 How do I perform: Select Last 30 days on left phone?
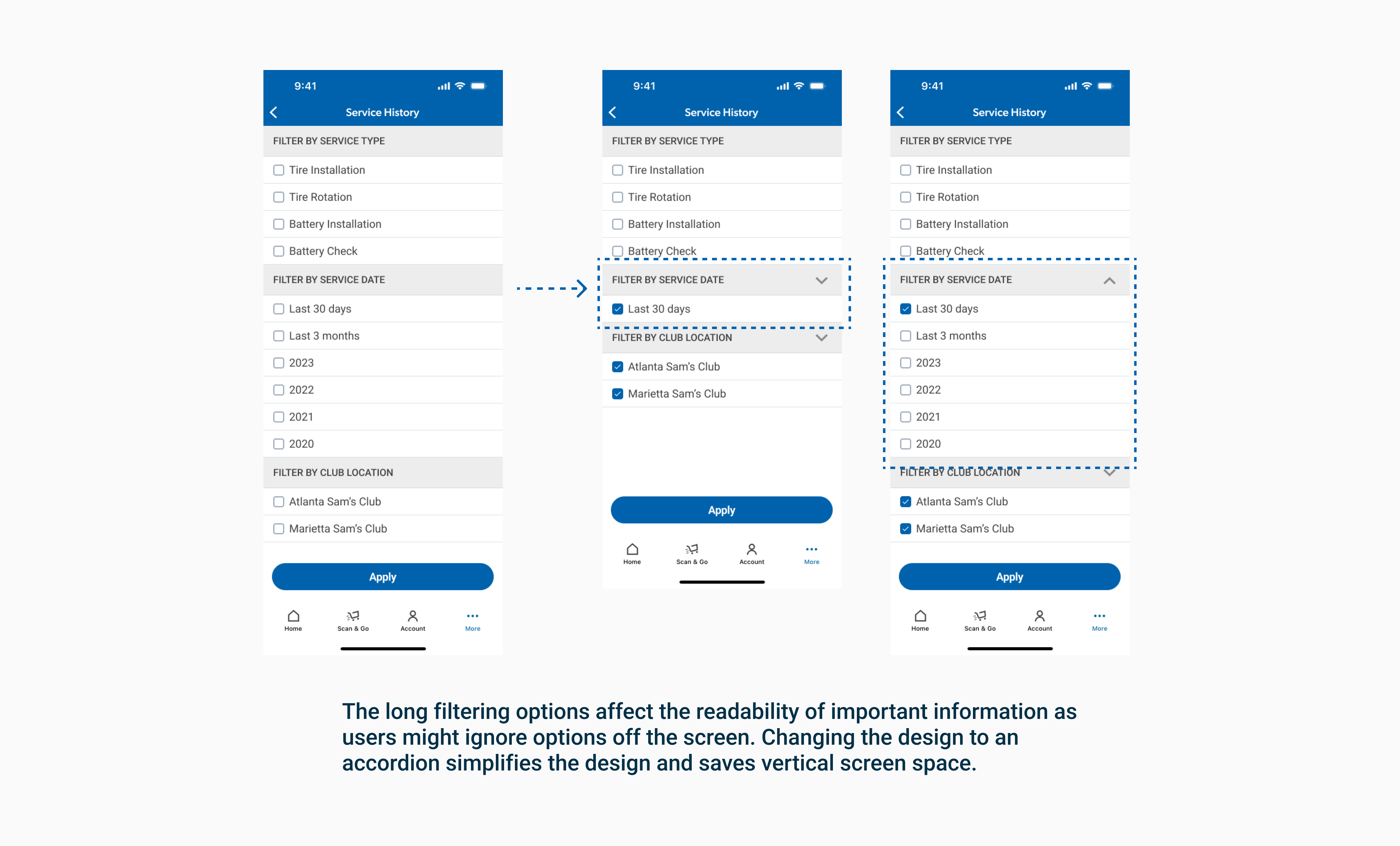278,309
